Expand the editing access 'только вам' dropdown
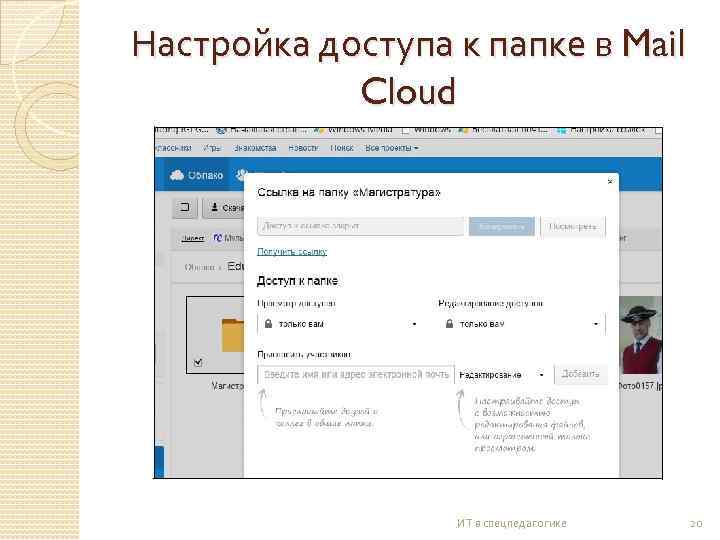Image resolution: width=720 pixels, height=540 pixels. point(522,324)
